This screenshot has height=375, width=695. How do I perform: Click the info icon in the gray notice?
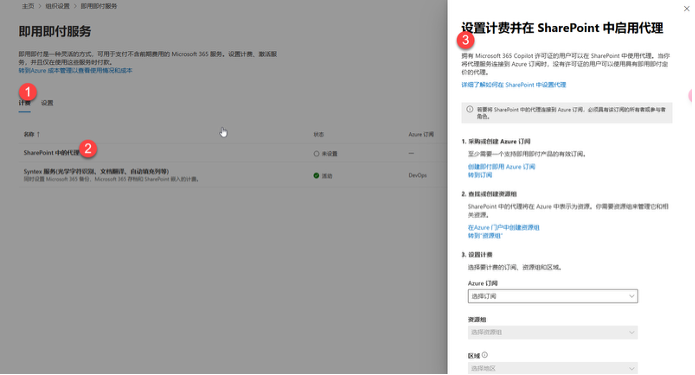point(469,109)
